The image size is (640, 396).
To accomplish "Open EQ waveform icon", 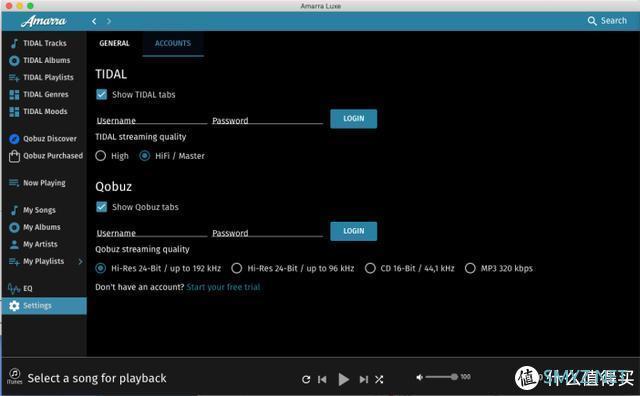I will click(x=14, y=289).
